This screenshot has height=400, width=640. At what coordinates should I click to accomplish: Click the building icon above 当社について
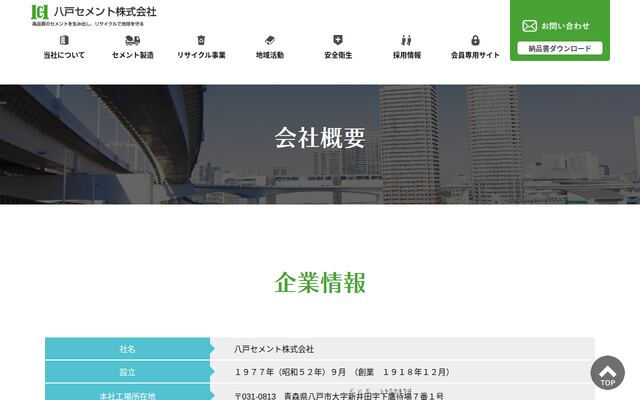(64, 40)
